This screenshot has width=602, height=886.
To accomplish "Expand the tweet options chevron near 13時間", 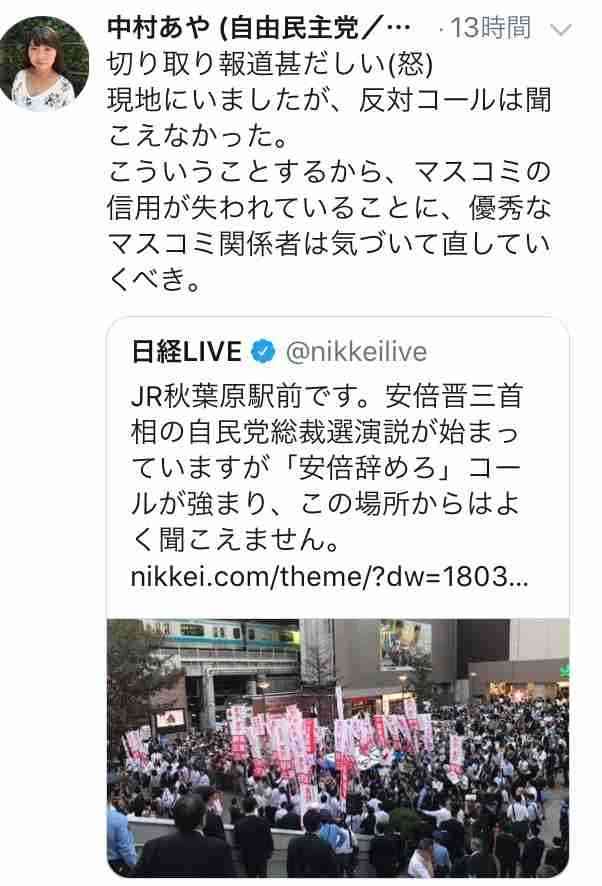I will pos(561,29).
